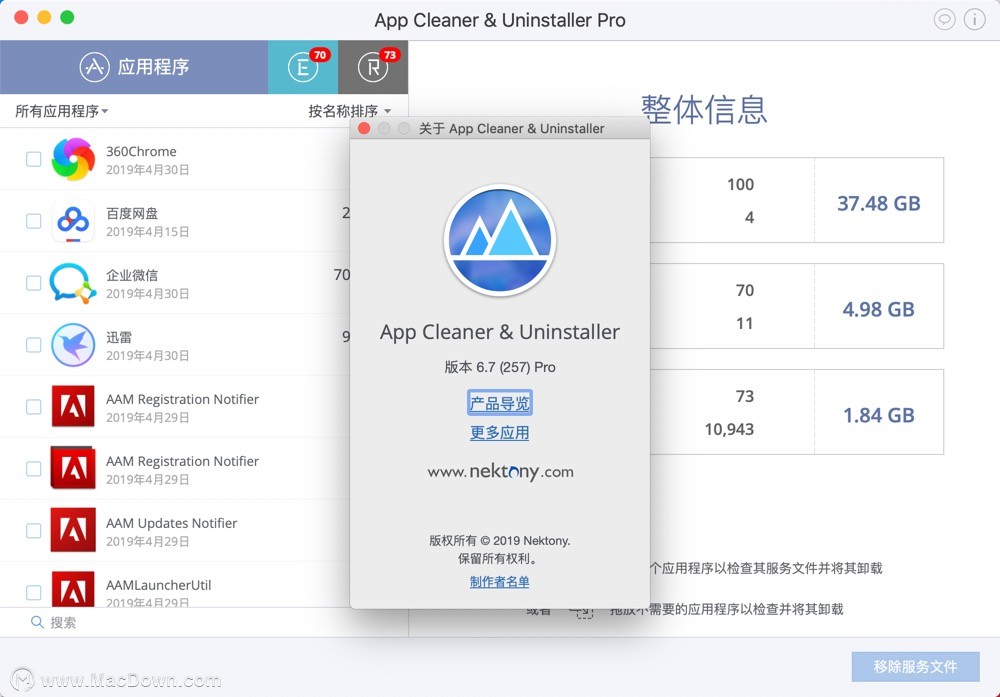Click the info icon in title bar
The height and width of the screenshot is (697, 1000).
974,20
